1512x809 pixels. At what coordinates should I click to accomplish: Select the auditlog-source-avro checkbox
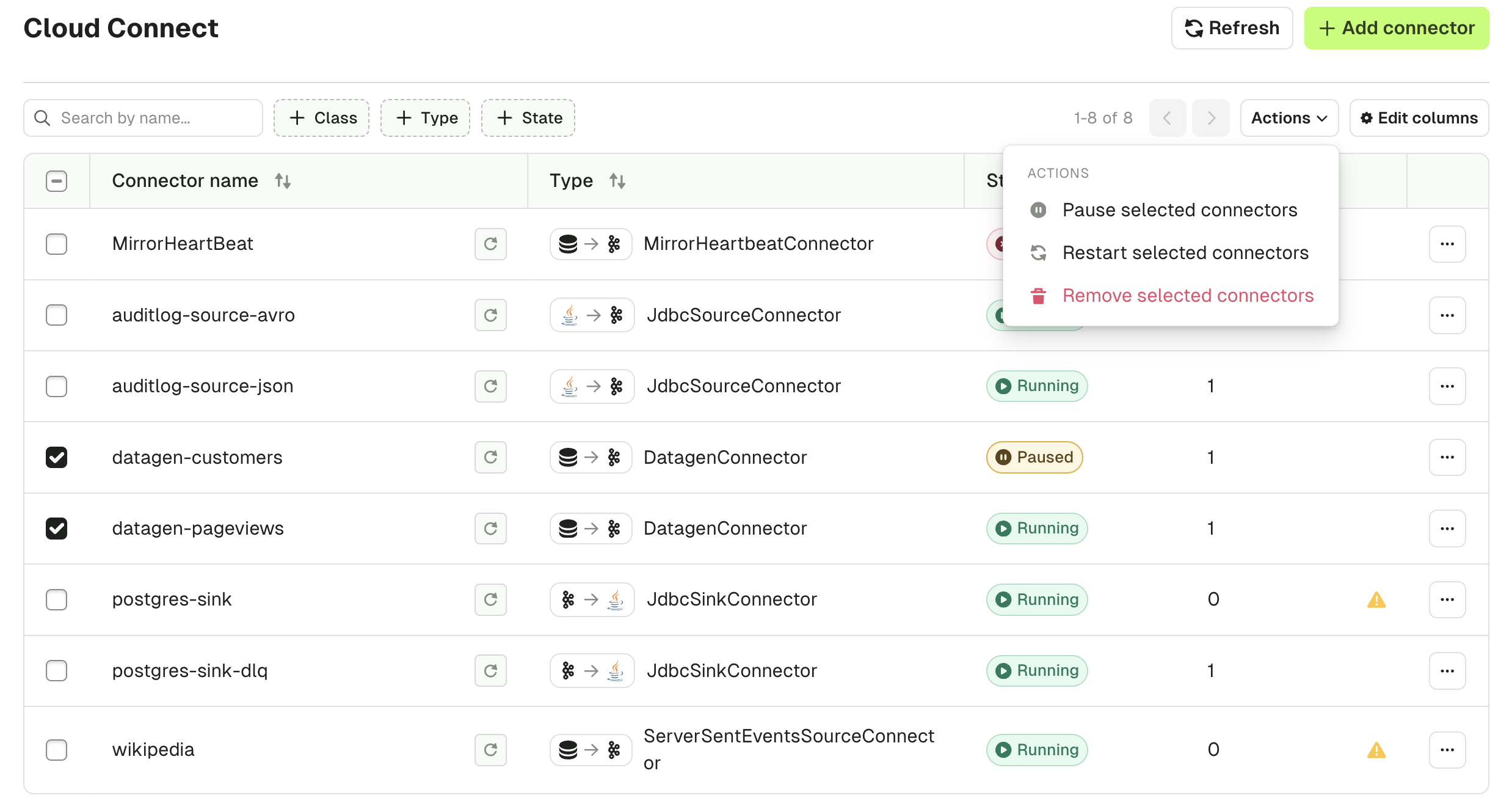56,315
